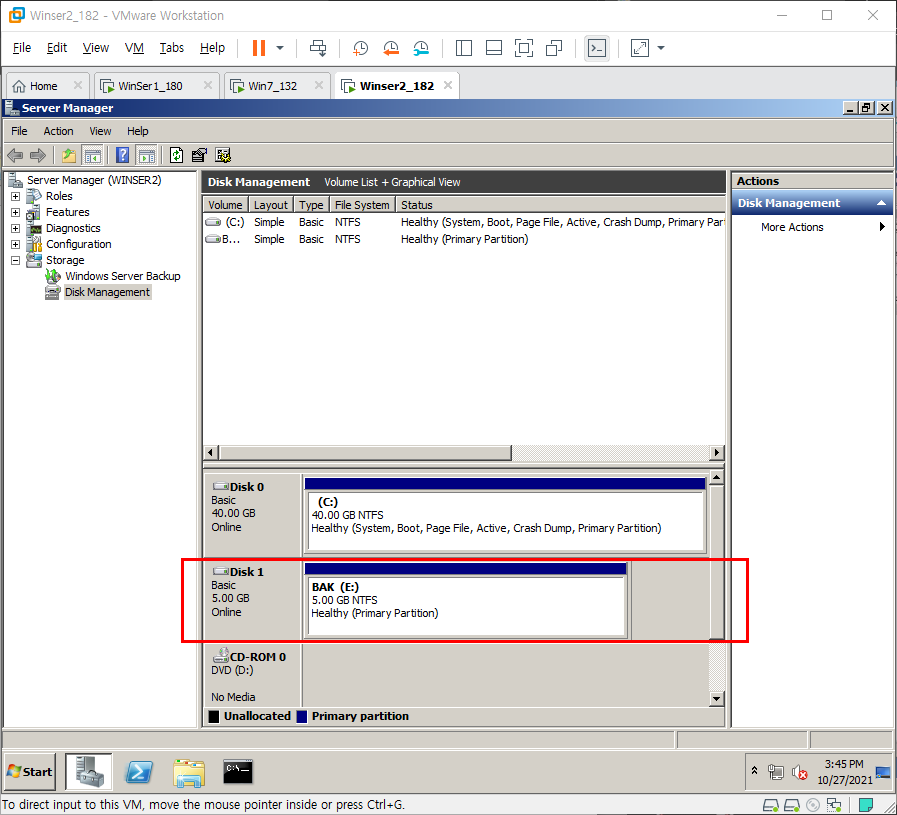Open Server Manager from the taskbar
The image size is (897, 815).
pyautogui.click(x=89, y=772)
